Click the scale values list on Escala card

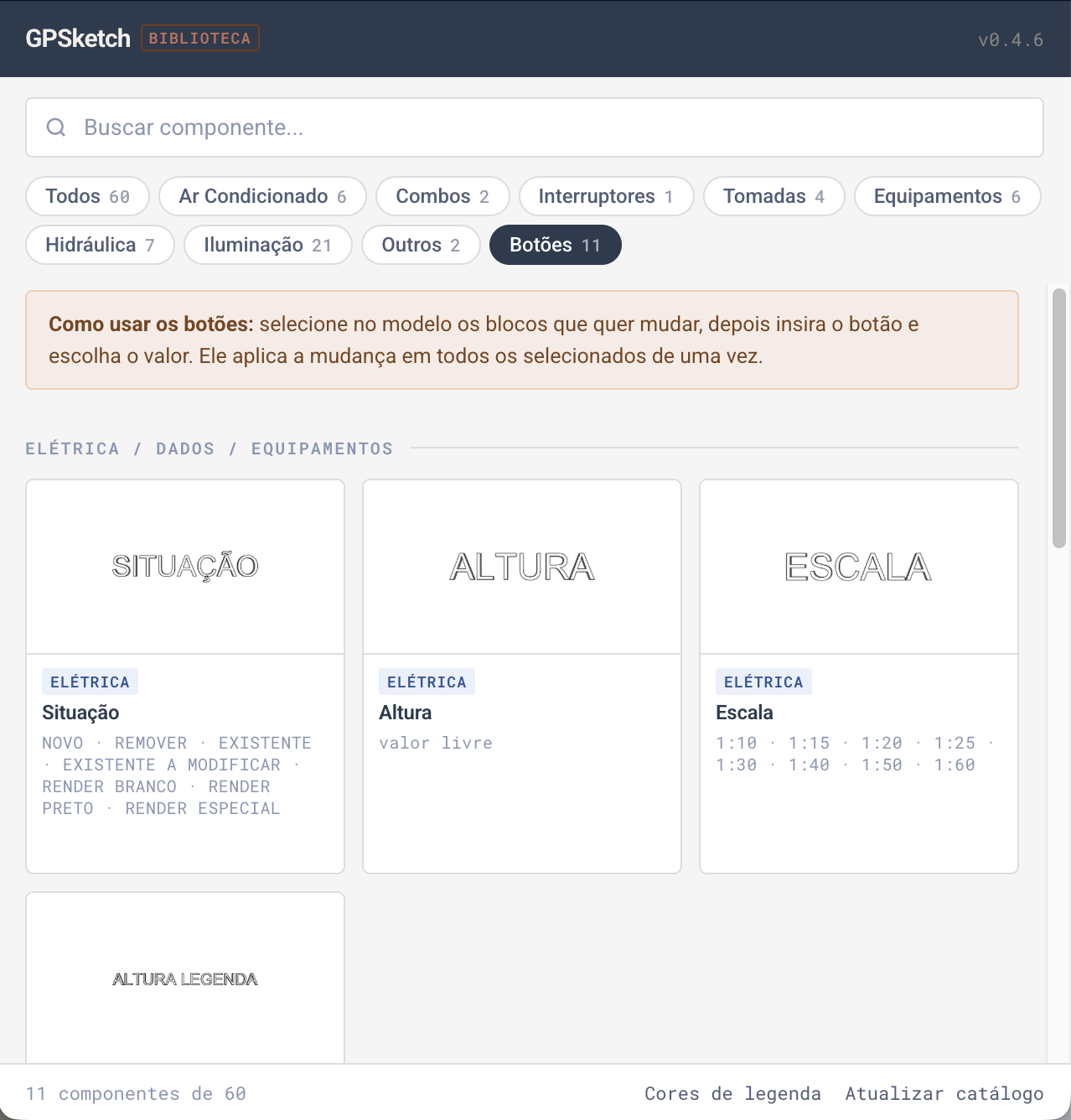[x=855, y=754]
